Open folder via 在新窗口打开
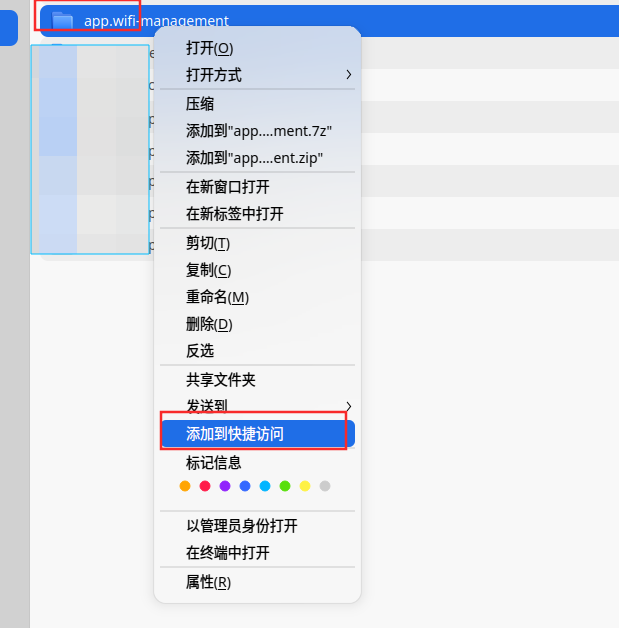 pyautogui.click(x=257, y=187)
